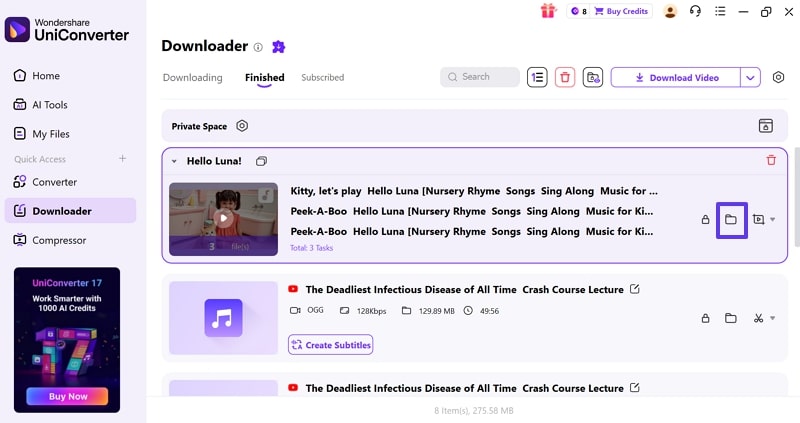Click the info icon beside Downloader title
Screen dimensions: 800x423
click(x=258, y=47)
